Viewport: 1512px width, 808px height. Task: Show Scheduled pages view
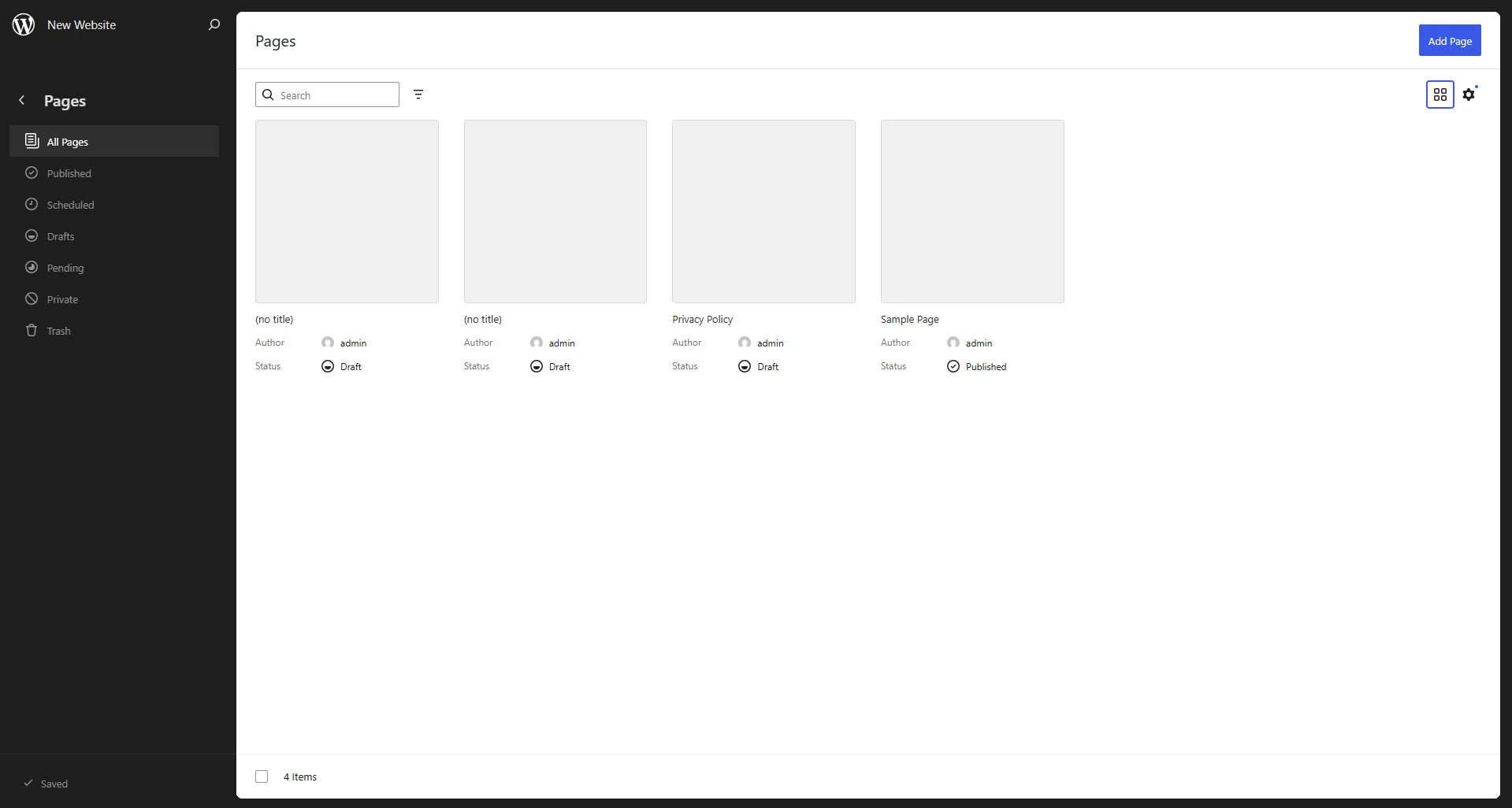[x=114, y=204]
